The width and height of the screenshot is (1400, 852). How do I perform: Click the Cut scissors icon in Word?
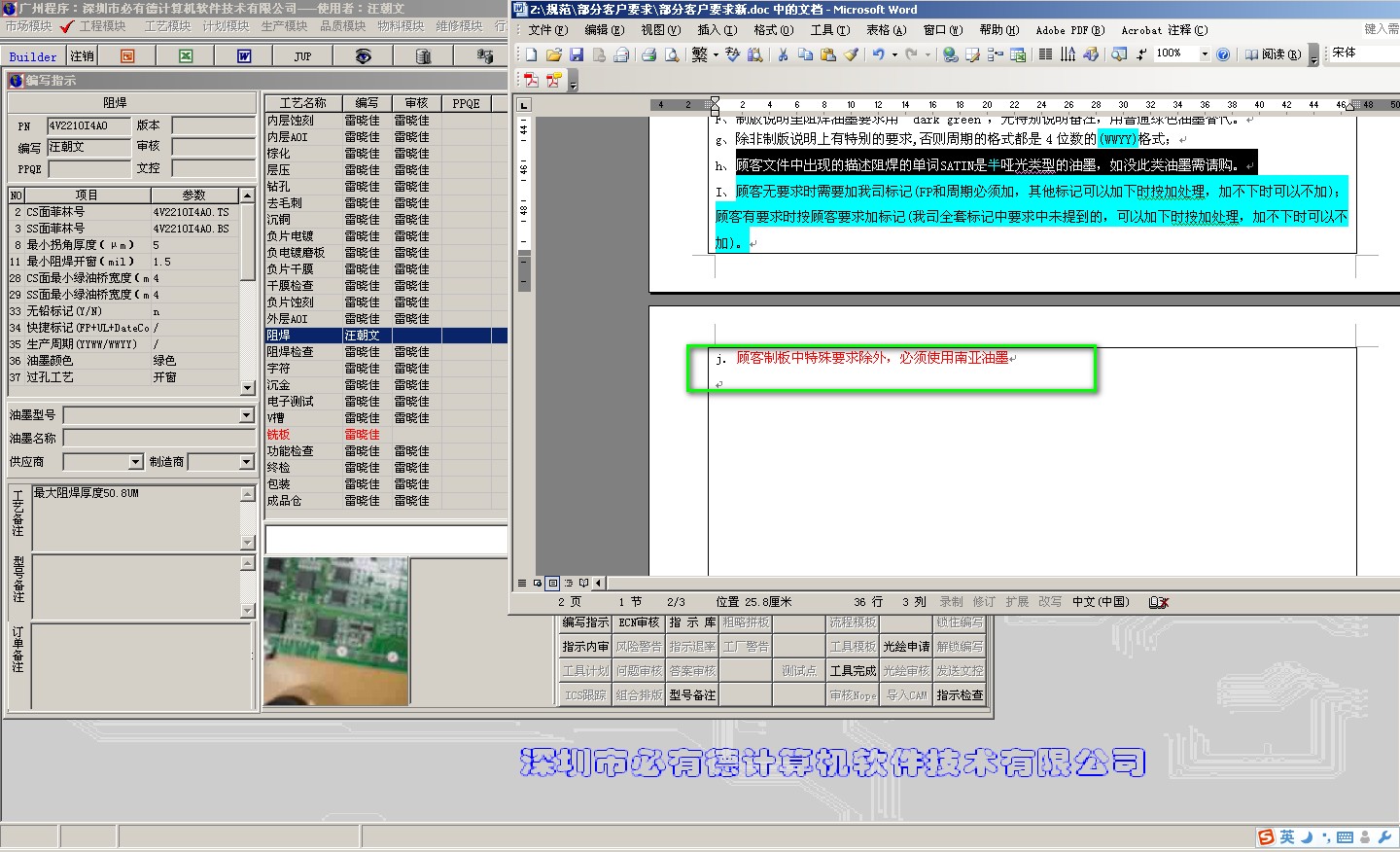[783, 54]
